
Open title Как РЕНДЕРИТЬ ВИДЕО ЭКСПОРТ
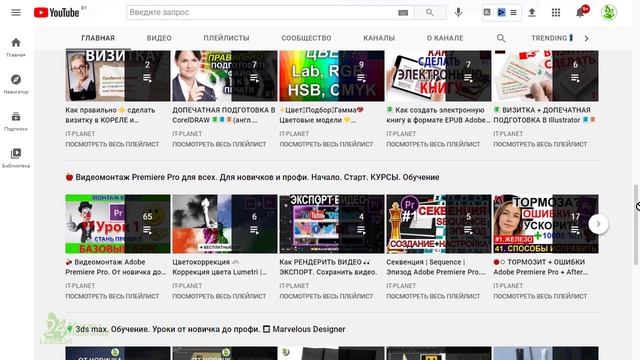(x=328, y=267)
